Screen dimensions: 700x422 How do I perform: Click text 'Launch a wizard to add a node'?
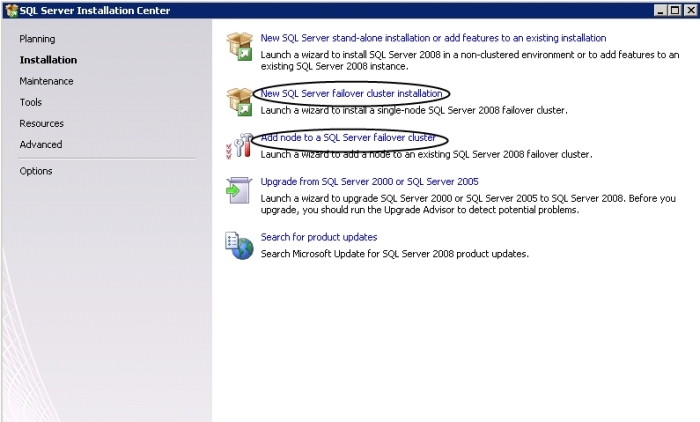(426, 155)
